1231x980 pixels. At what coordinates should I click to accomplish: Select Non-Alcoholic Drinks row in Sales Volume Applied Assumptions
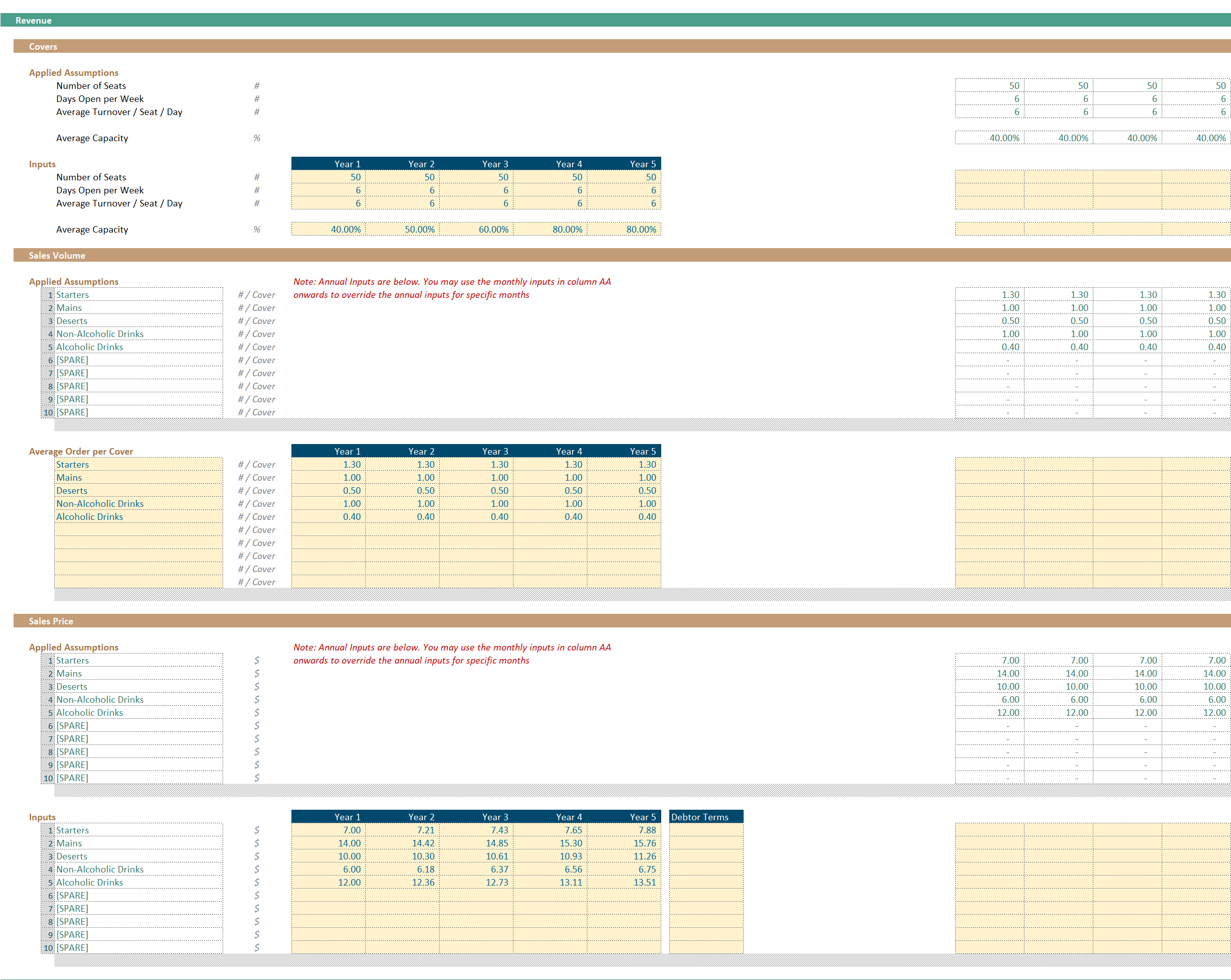click(139, 335)
